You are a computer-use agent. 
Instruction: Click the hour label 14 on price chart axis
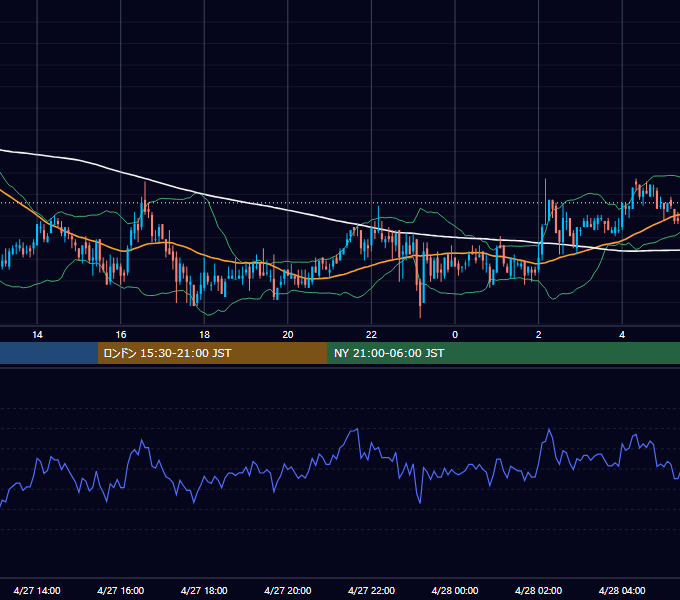[x=37, y=335]
